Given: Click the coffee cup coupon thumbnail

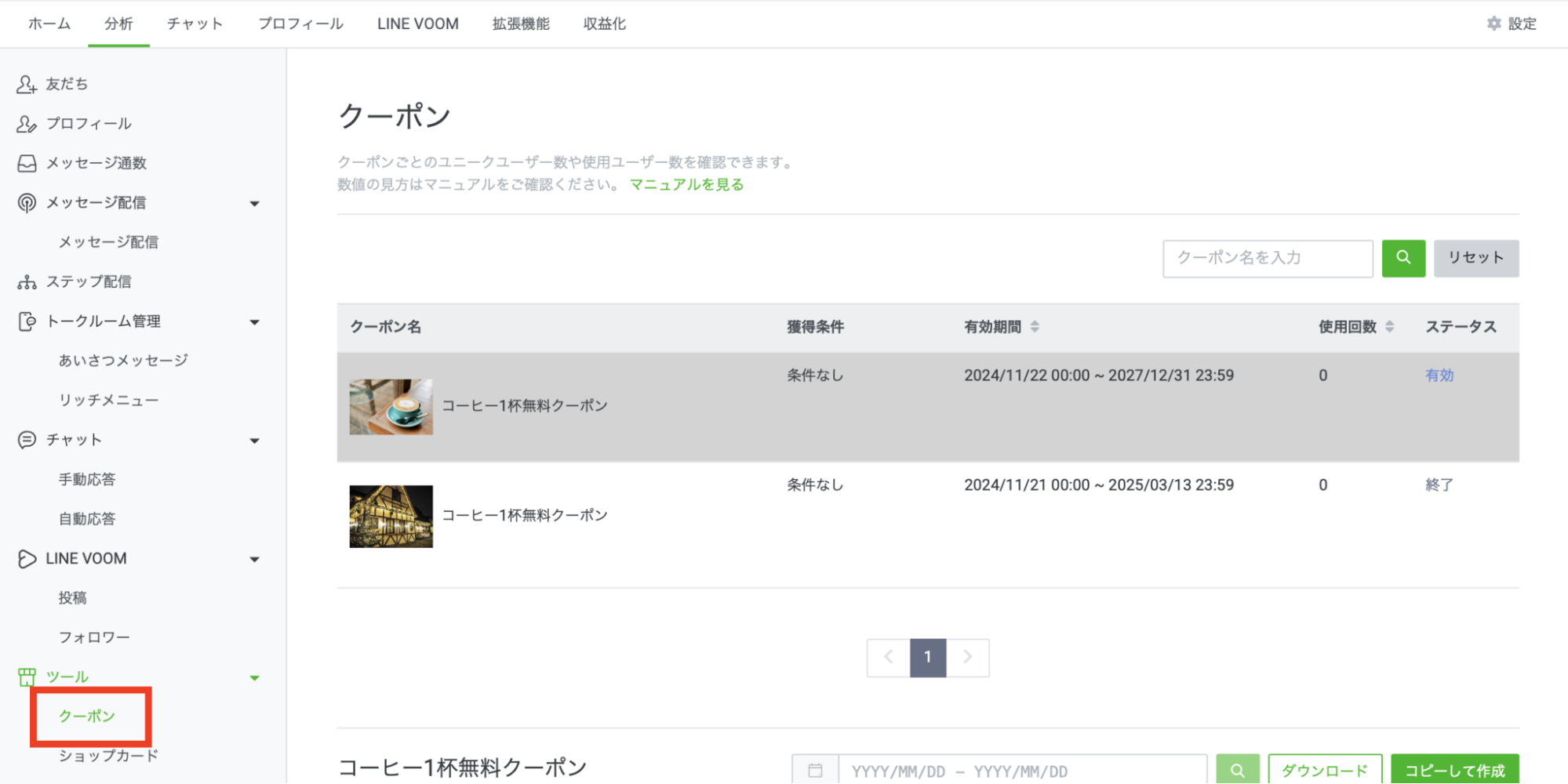Looking at the screenshot, I should [391, 407].
